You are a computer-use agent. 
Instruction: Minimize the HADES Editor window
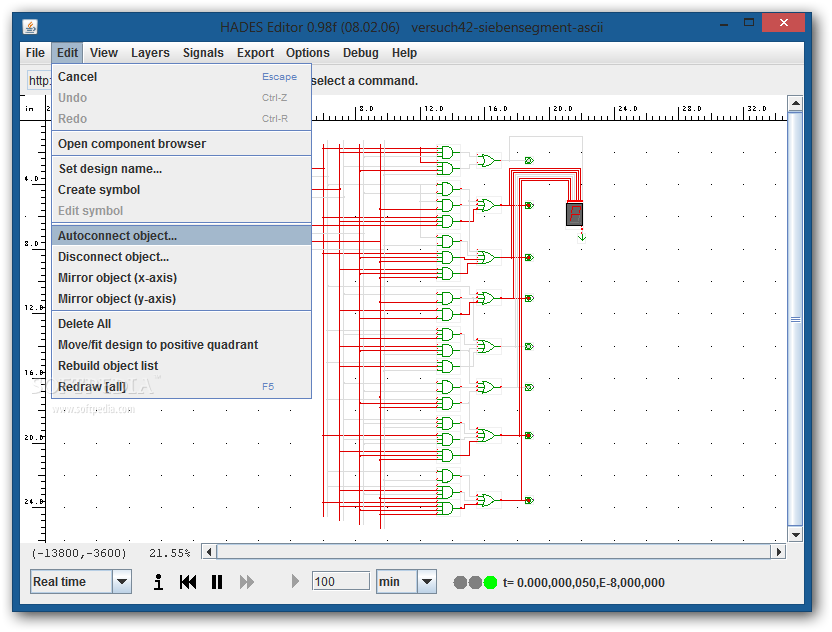tap(724, 24)
